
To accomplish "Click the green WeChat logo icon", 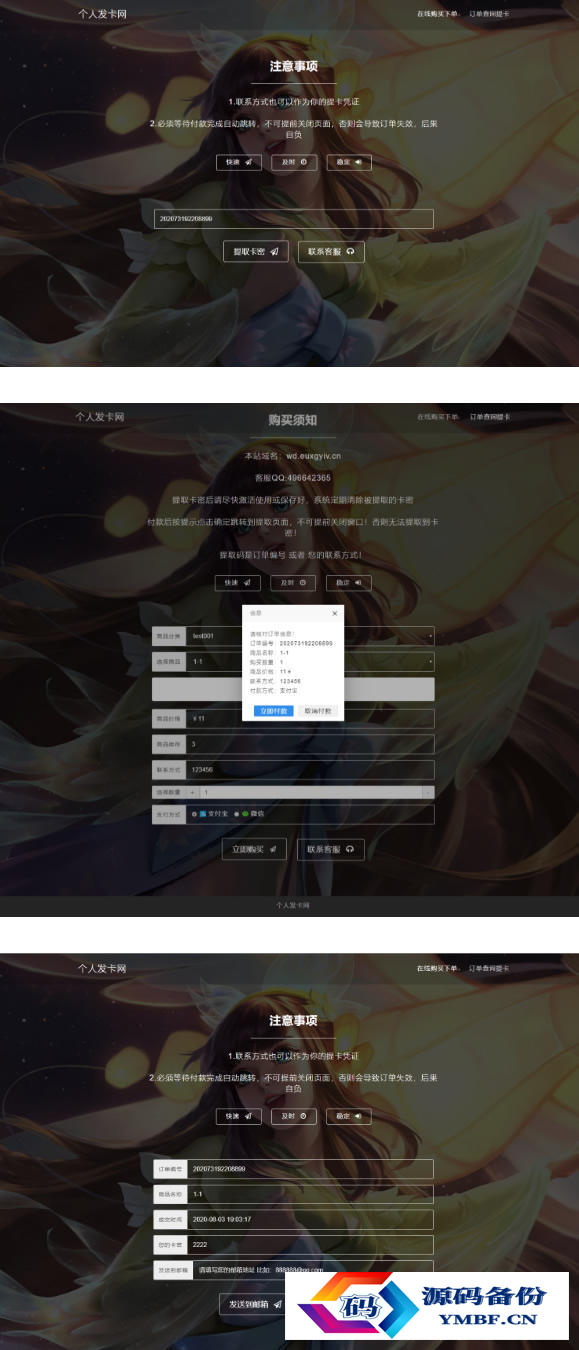I will [x=245, y=814].
